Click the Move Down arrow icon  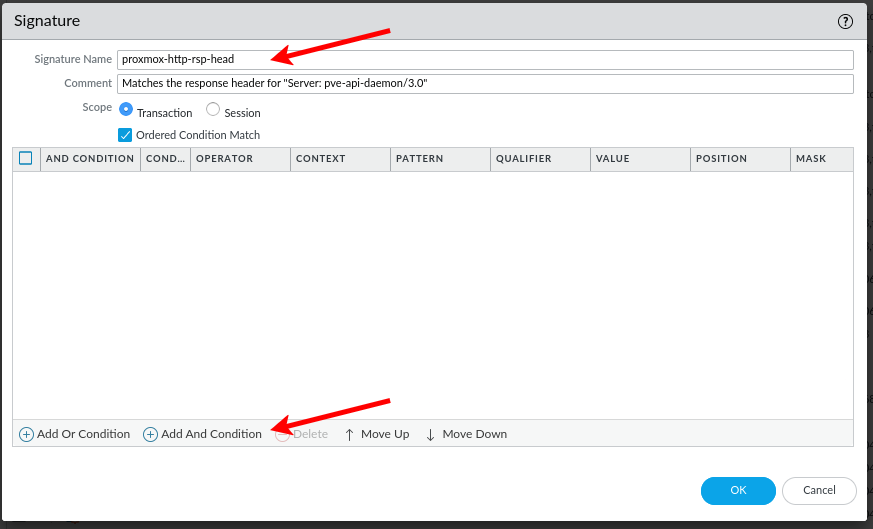(430, 434)
